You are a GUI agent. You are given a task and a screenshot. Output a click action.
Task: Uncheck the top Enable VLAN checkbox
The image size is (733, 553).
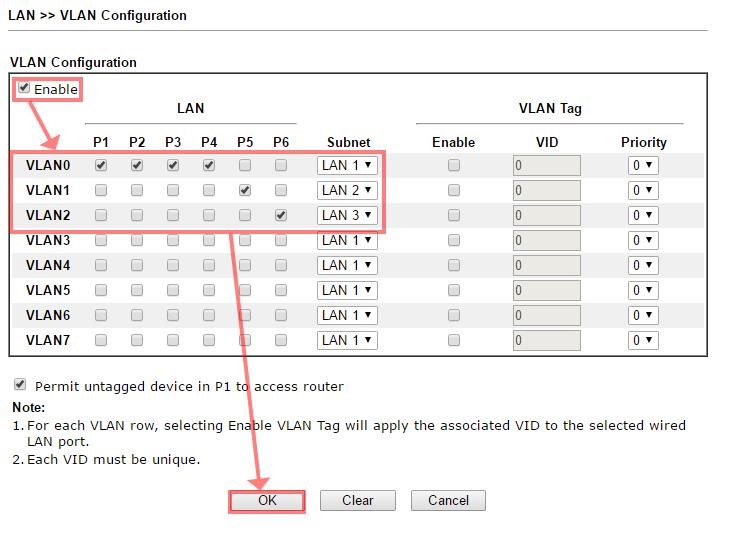point(24,88)
